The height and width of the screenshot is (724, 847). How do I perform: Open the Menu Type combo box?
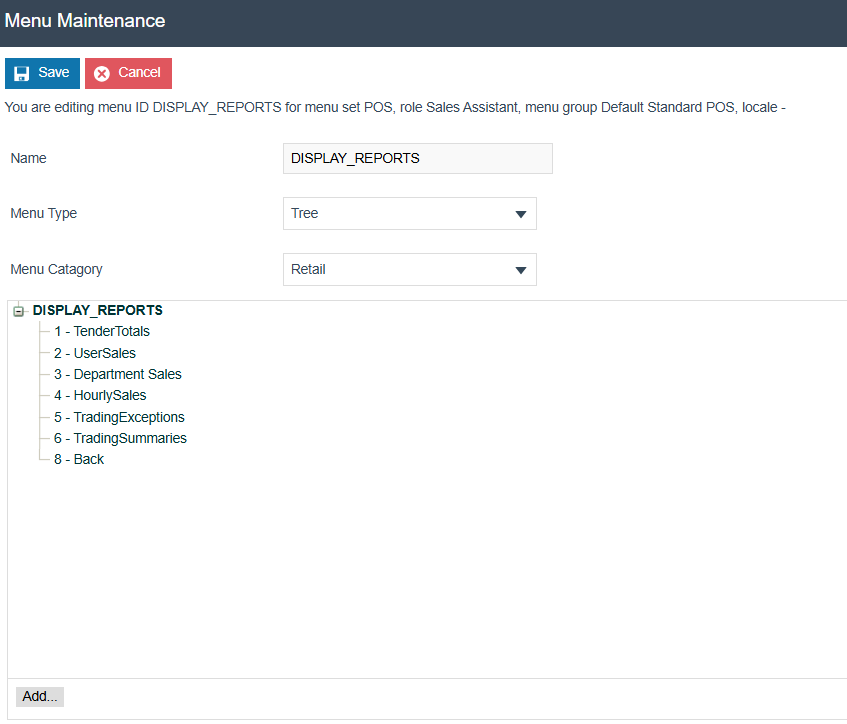(410, 213)
